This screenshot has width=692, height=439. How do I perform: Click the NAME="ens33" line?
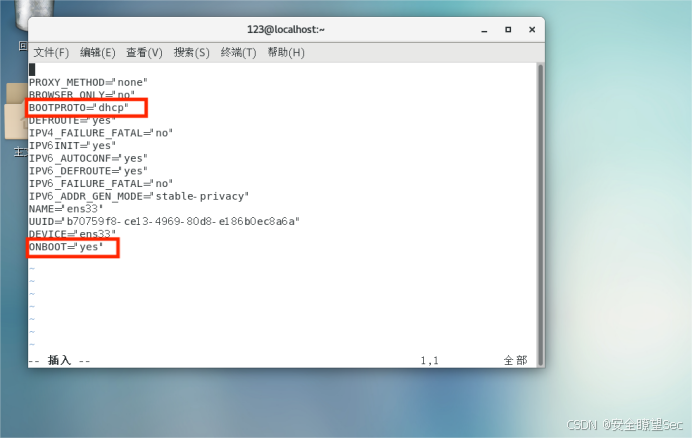coord(66,209)
